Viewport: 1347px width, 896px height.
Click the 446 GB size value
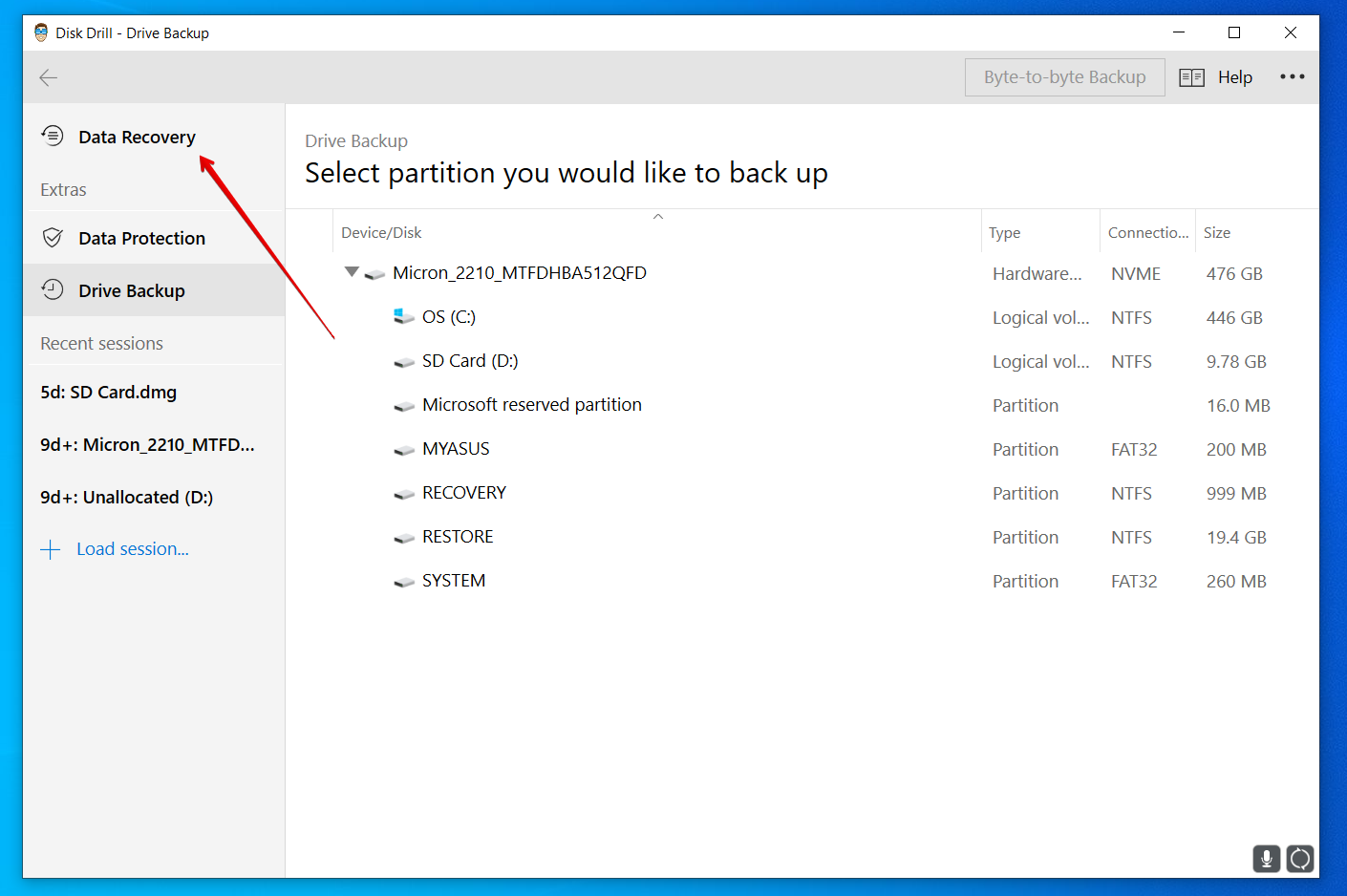(1234, 318)
